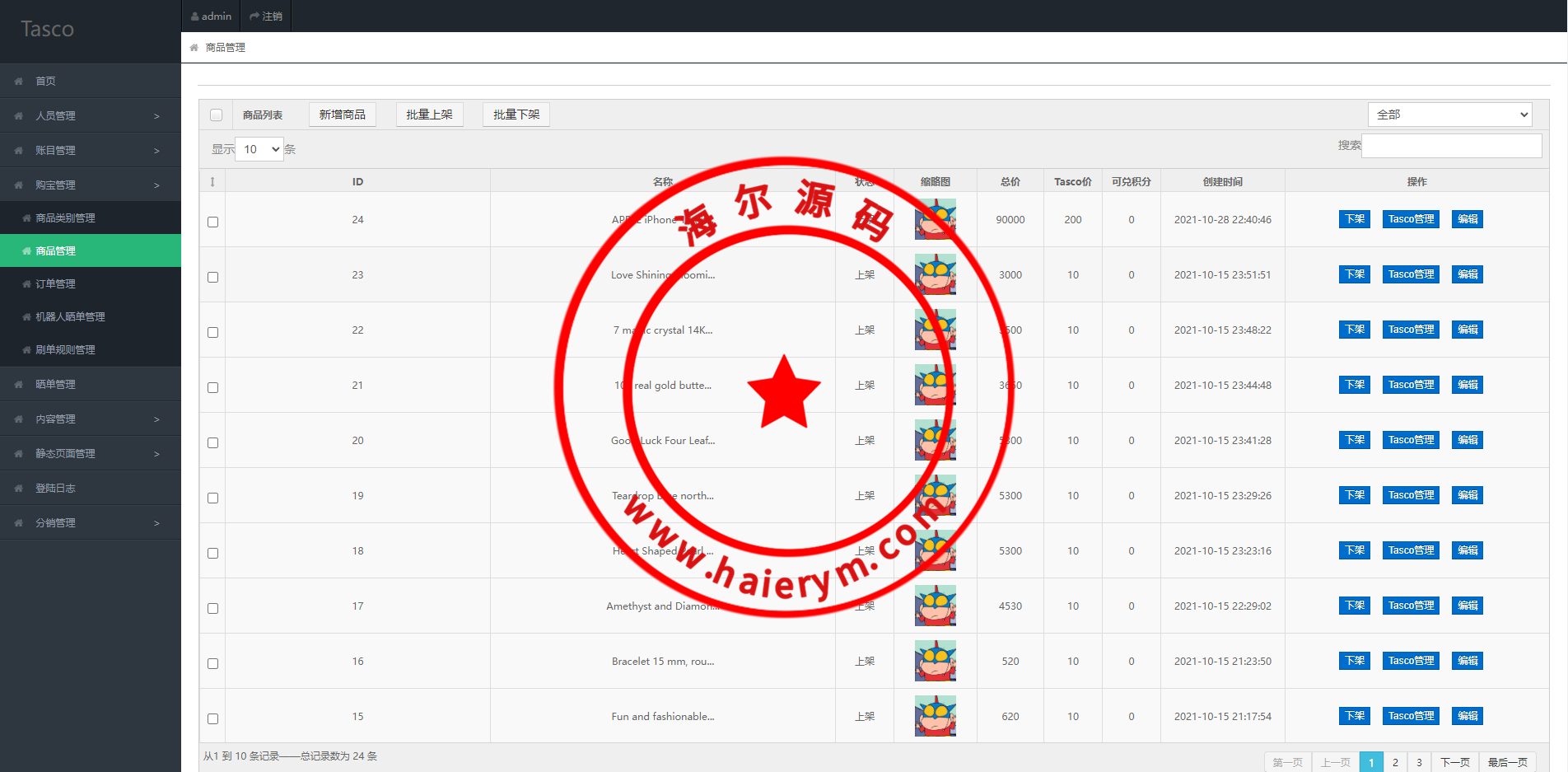The width and height of the screenshot is (1568, 772).
Task: Tick the checkbox for product ID 20
Action: (x=213, y=442)
